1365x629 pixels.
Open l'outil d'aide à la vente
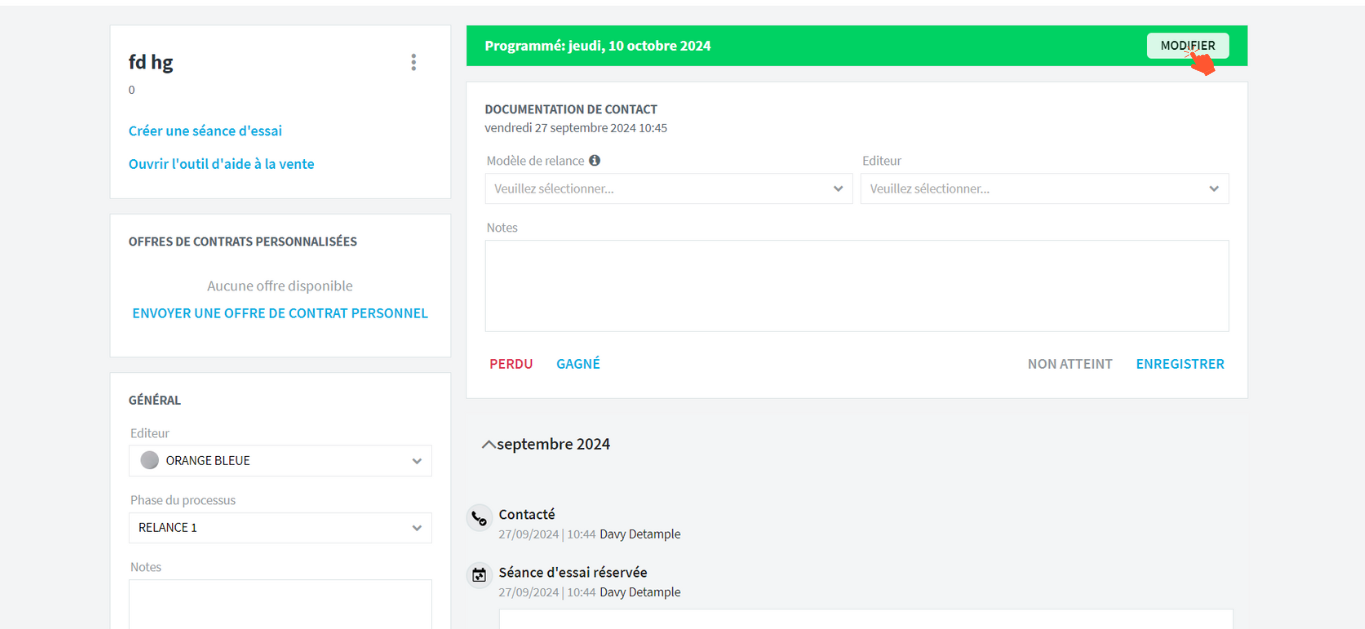tap(221, 164)
